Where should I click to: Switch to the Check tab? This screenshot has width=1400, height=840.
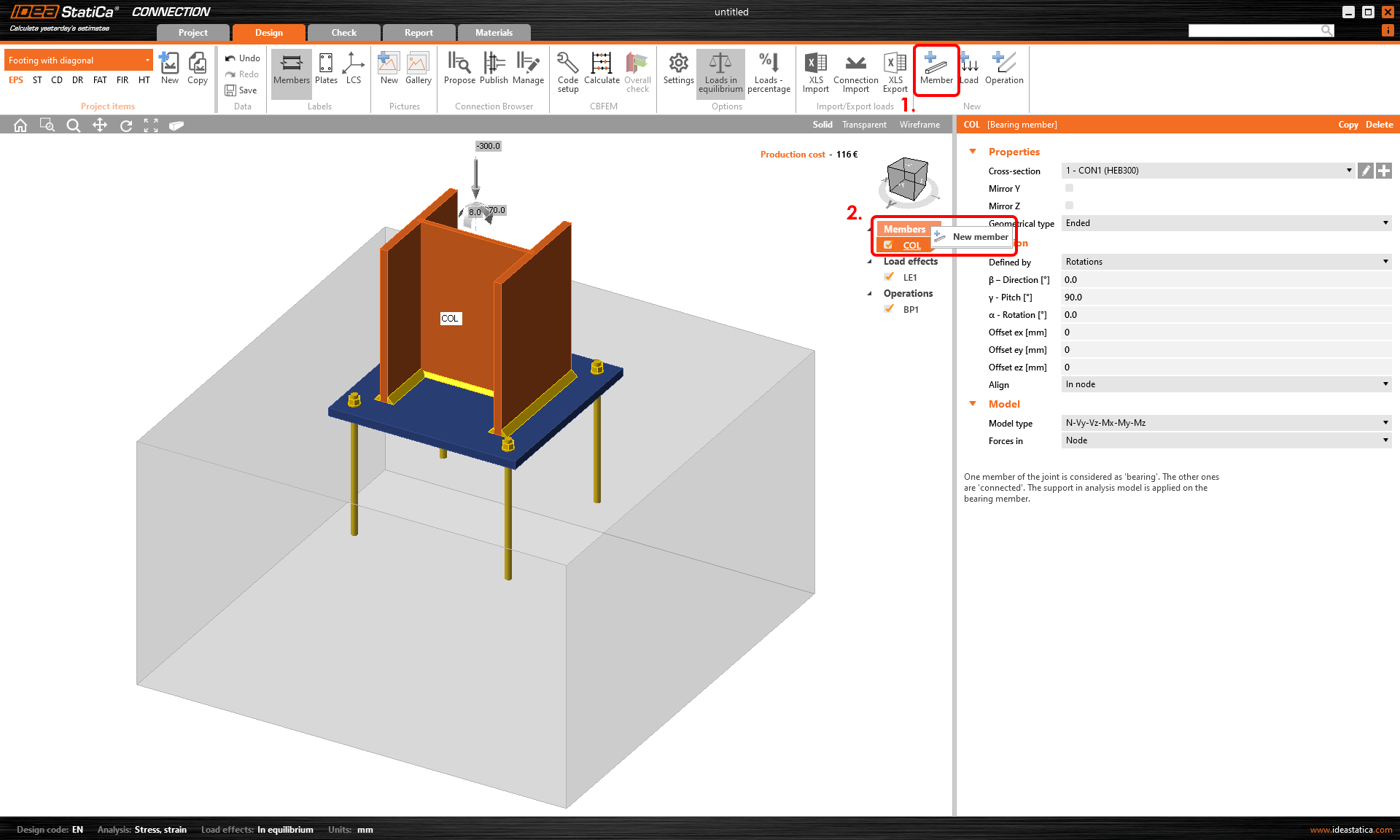(x=343, y=32)
